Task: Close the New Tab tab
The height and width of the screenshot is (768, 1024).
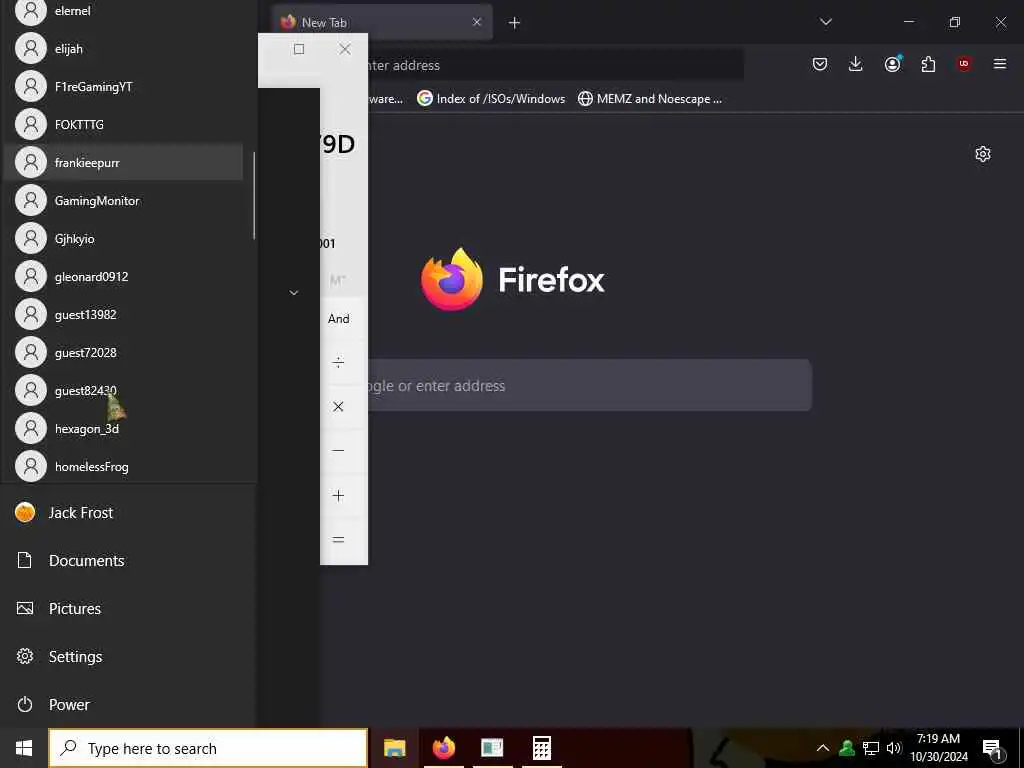Action: pos(477,22)
